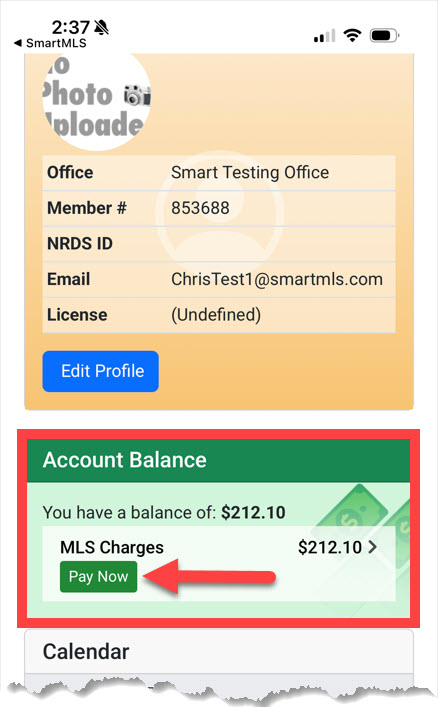The width and height of the screenshot is (438, 707).
Task: Select member number 853688
Action: pyautogui.click(x=200, y=208)
